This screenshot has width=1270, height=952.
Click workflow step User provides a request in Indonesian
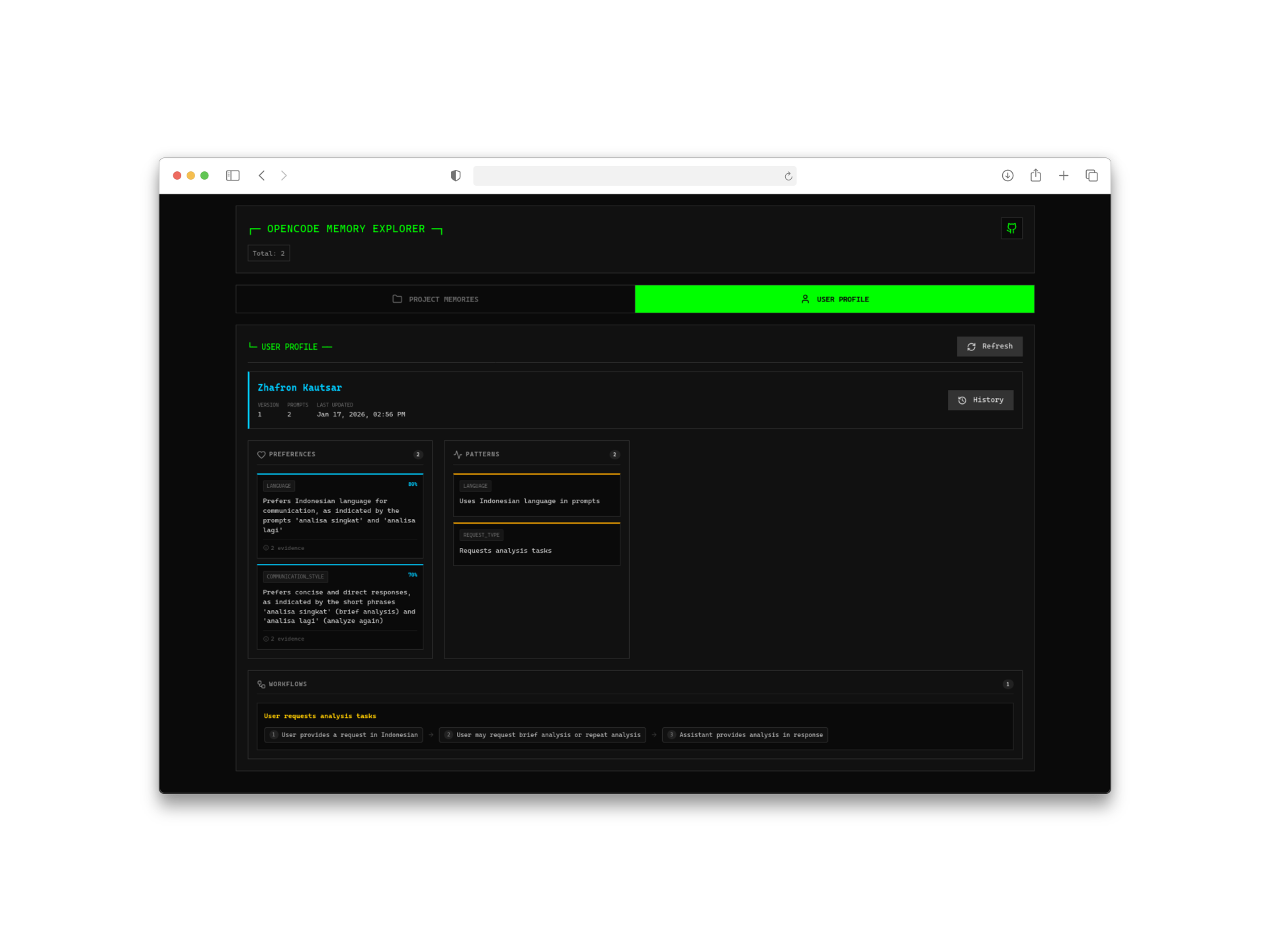pos(343,734)
